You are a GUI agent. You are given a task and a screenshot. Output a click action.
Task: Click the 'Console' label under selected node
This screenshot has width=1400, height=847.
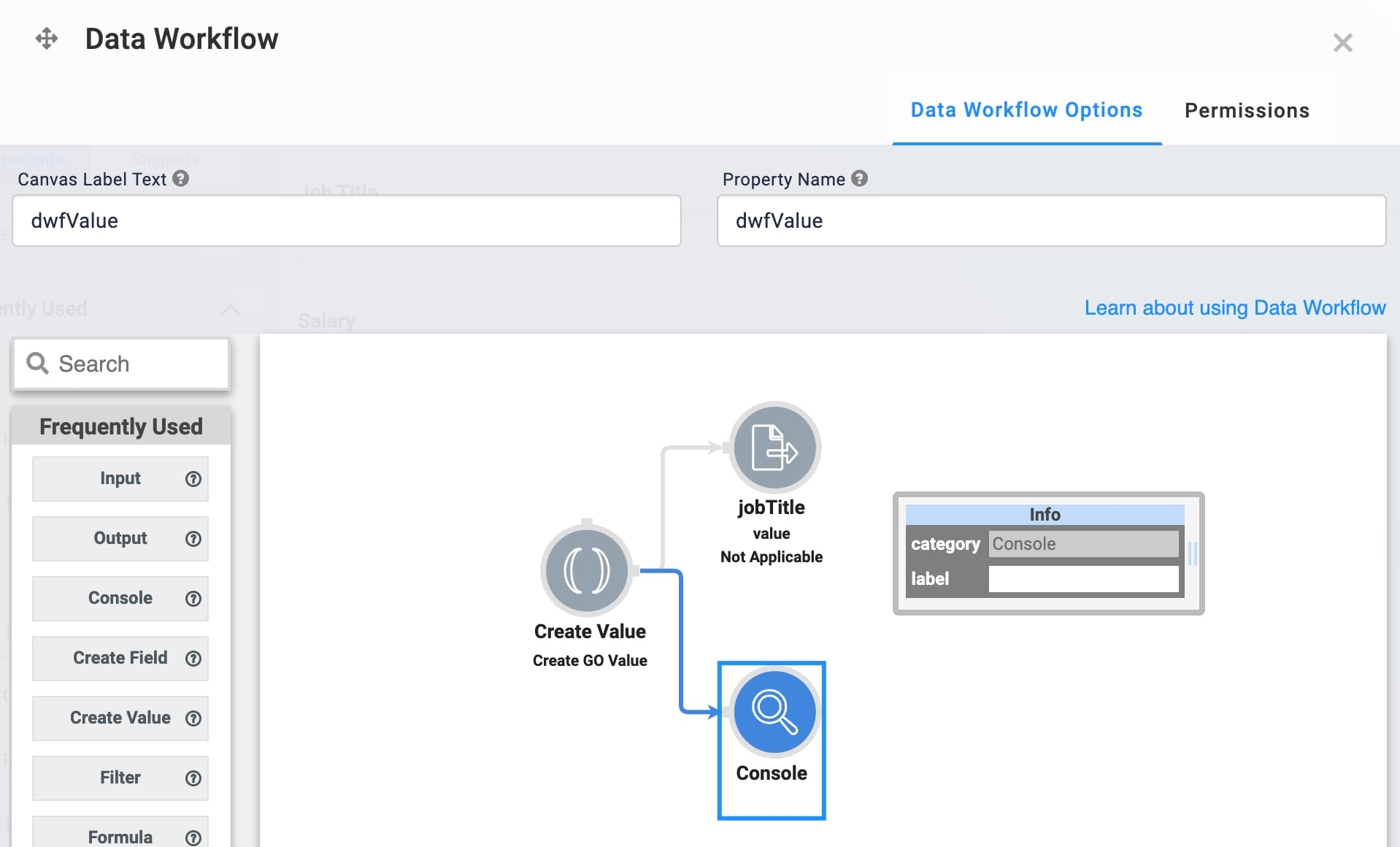click(772, 773)
